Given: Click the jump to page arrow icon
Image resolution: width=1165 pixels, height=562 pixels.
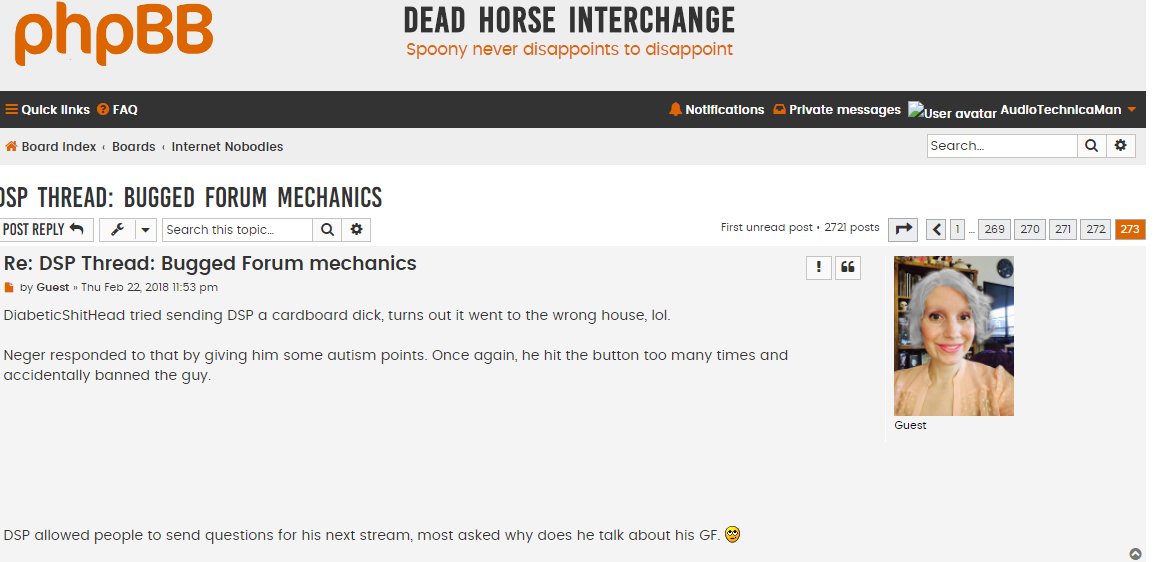Looking at the screenshot, I should pos(903,230).
